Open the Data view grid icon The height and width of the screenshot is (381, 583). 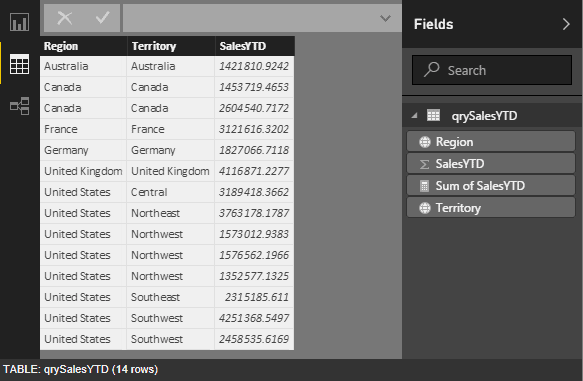(19, 64)
